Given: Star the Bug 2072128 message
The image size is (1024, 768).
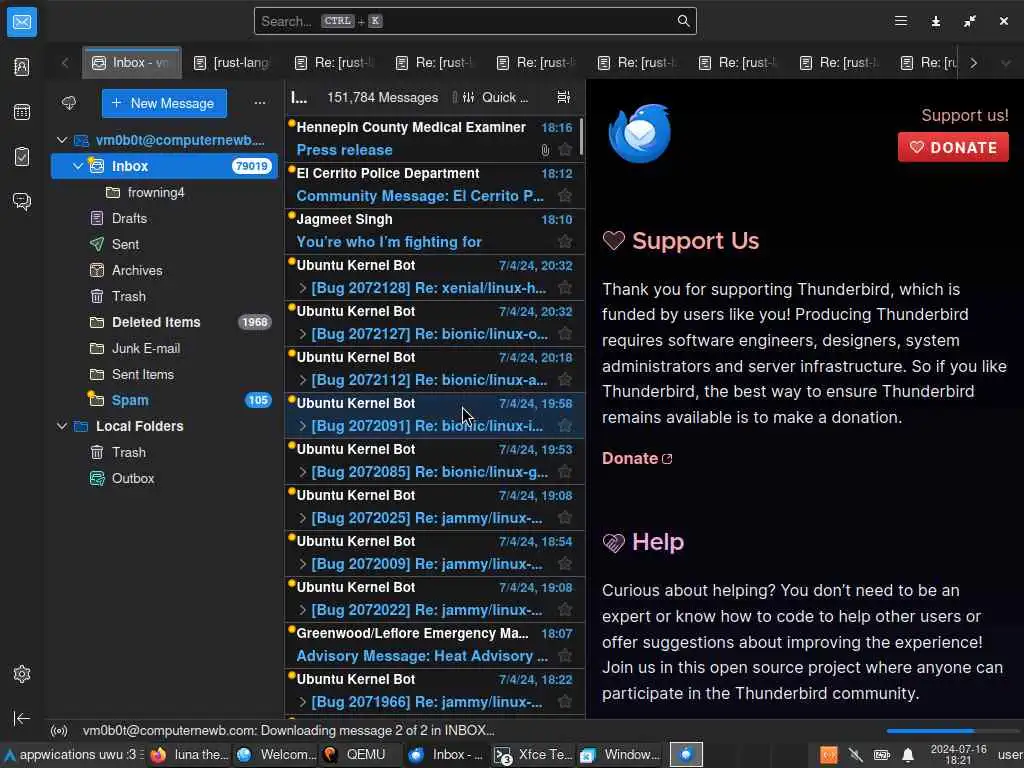Looking at the screenshot, I should click(x=565, y=287).
